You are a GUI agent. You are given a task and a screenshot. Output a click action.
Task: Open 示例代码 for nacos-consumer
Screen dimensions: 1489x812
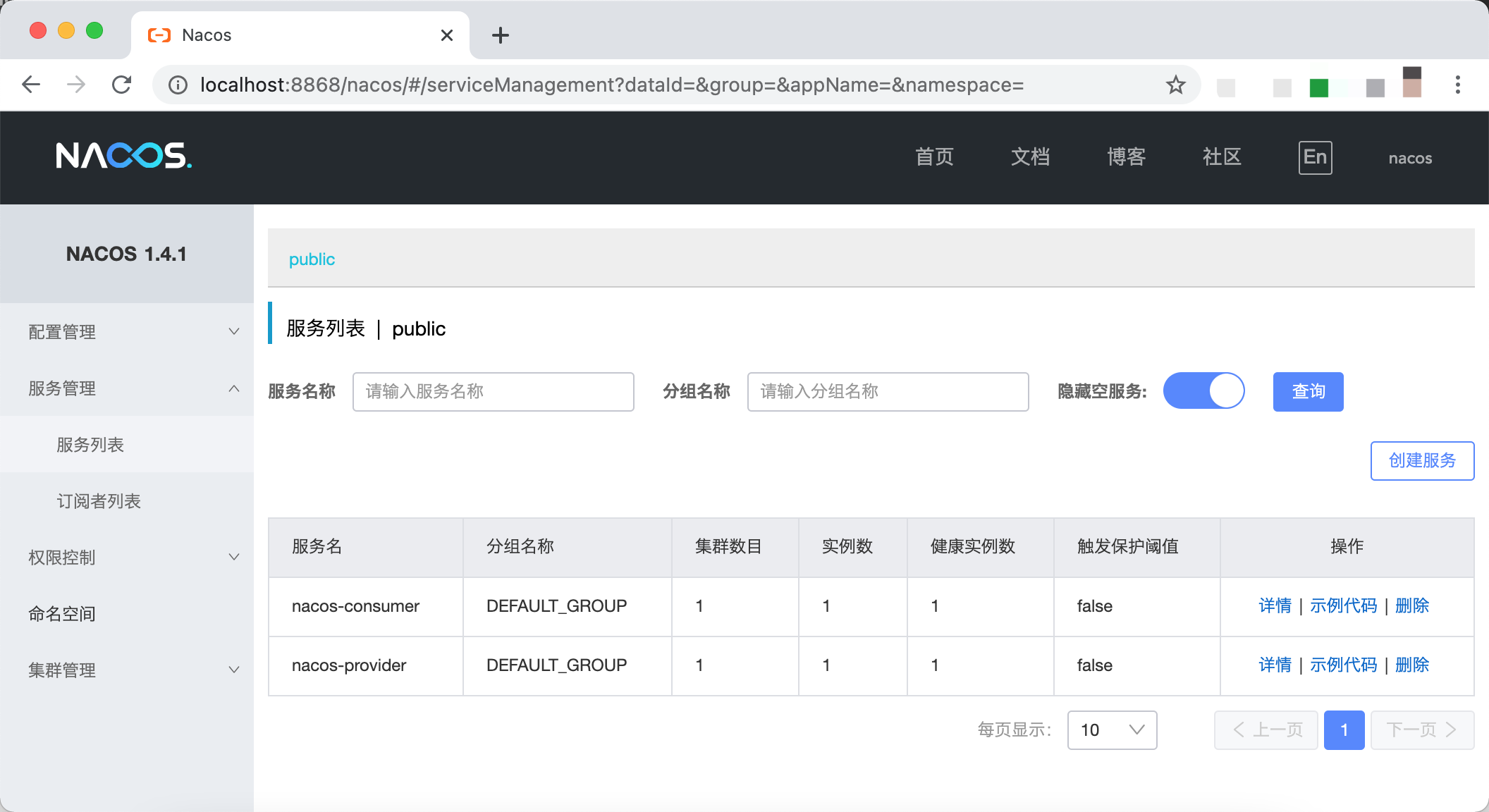(1343, 605)
